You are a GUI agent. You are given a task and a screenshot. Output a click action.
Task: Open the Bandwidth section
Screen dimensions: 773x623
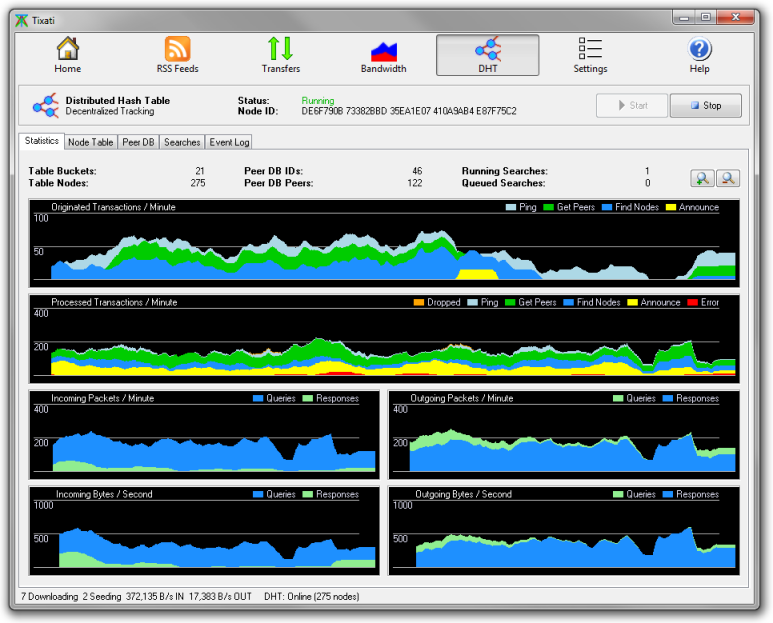click(x=384, y=55)
